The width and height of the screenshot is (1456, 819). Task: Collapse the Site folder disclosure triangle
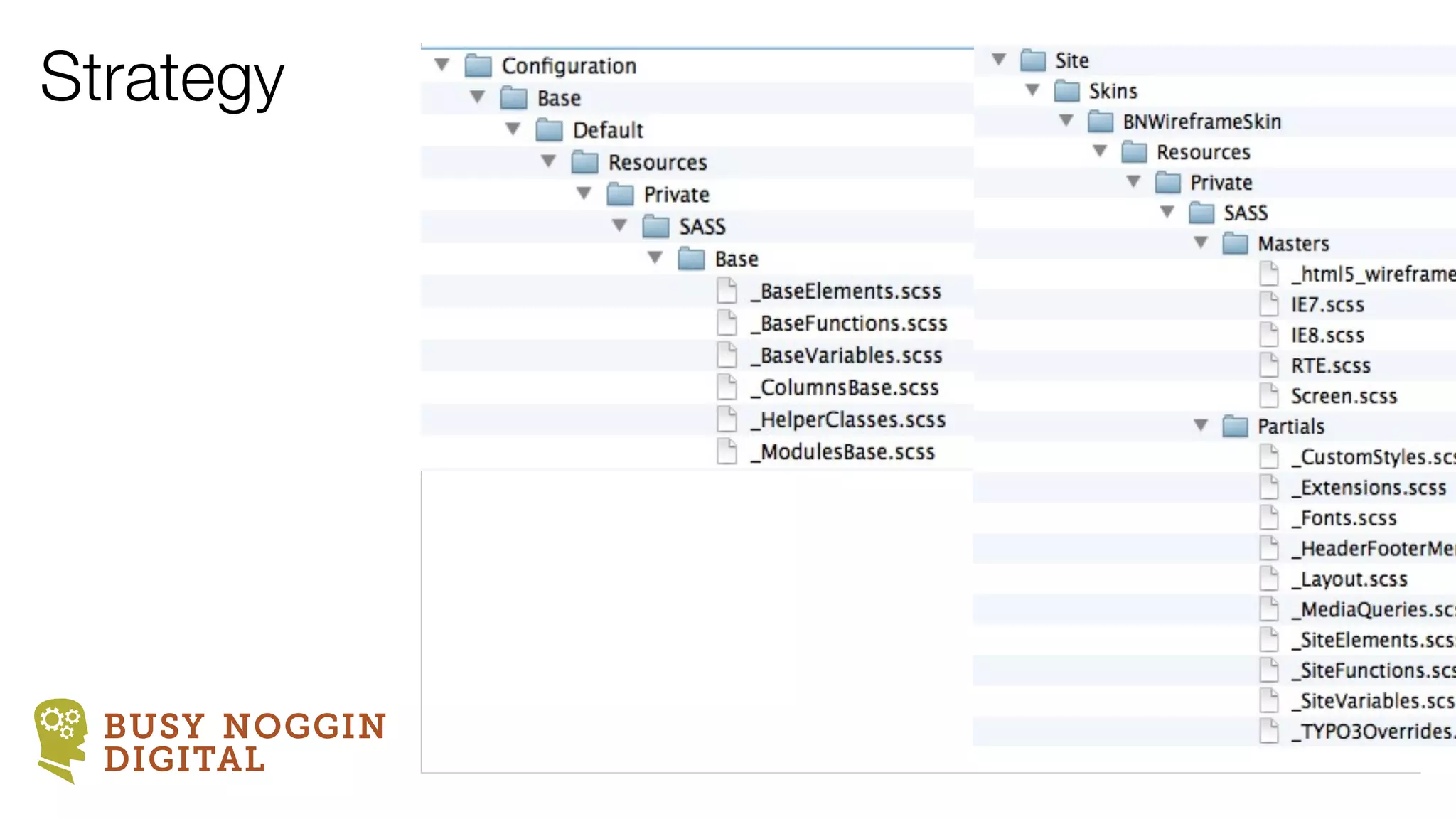[x=999, y=60]
